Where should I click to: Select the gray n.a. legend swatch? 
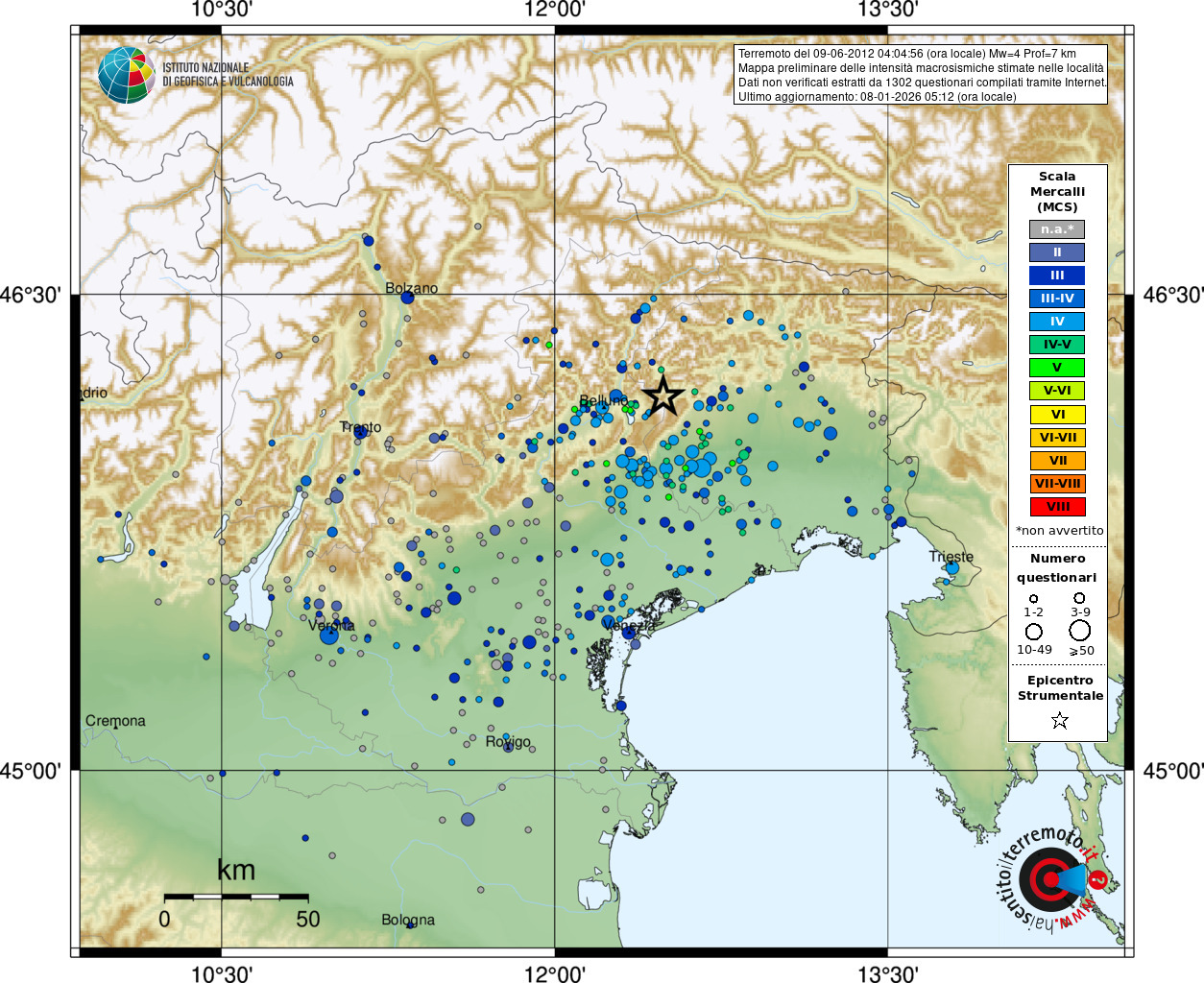coord(1057,229)
